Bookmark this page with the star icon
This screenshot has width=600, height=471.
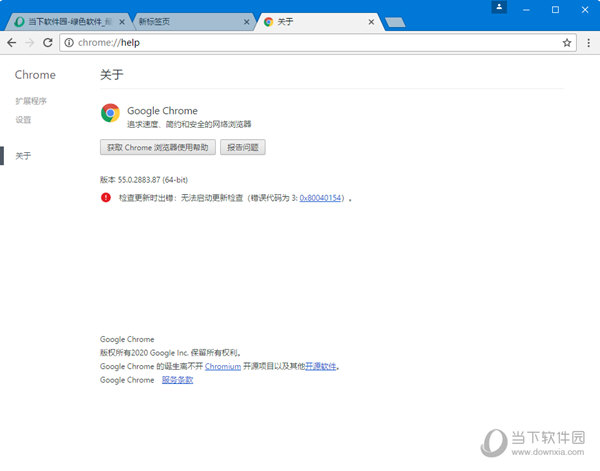566,43
